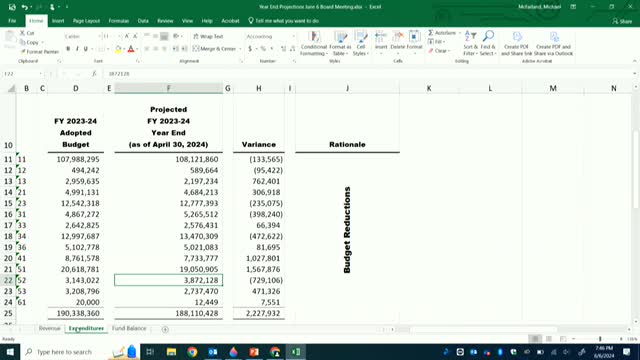640x360 pixels.
Task: Apply the red font color
Action: (x=131, y=49)
